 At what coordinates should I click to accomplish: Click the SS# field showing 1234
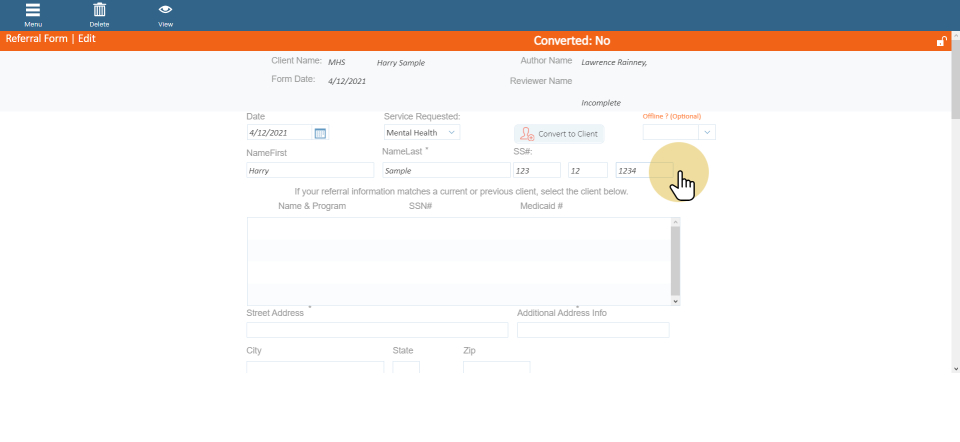pos(643,171)
